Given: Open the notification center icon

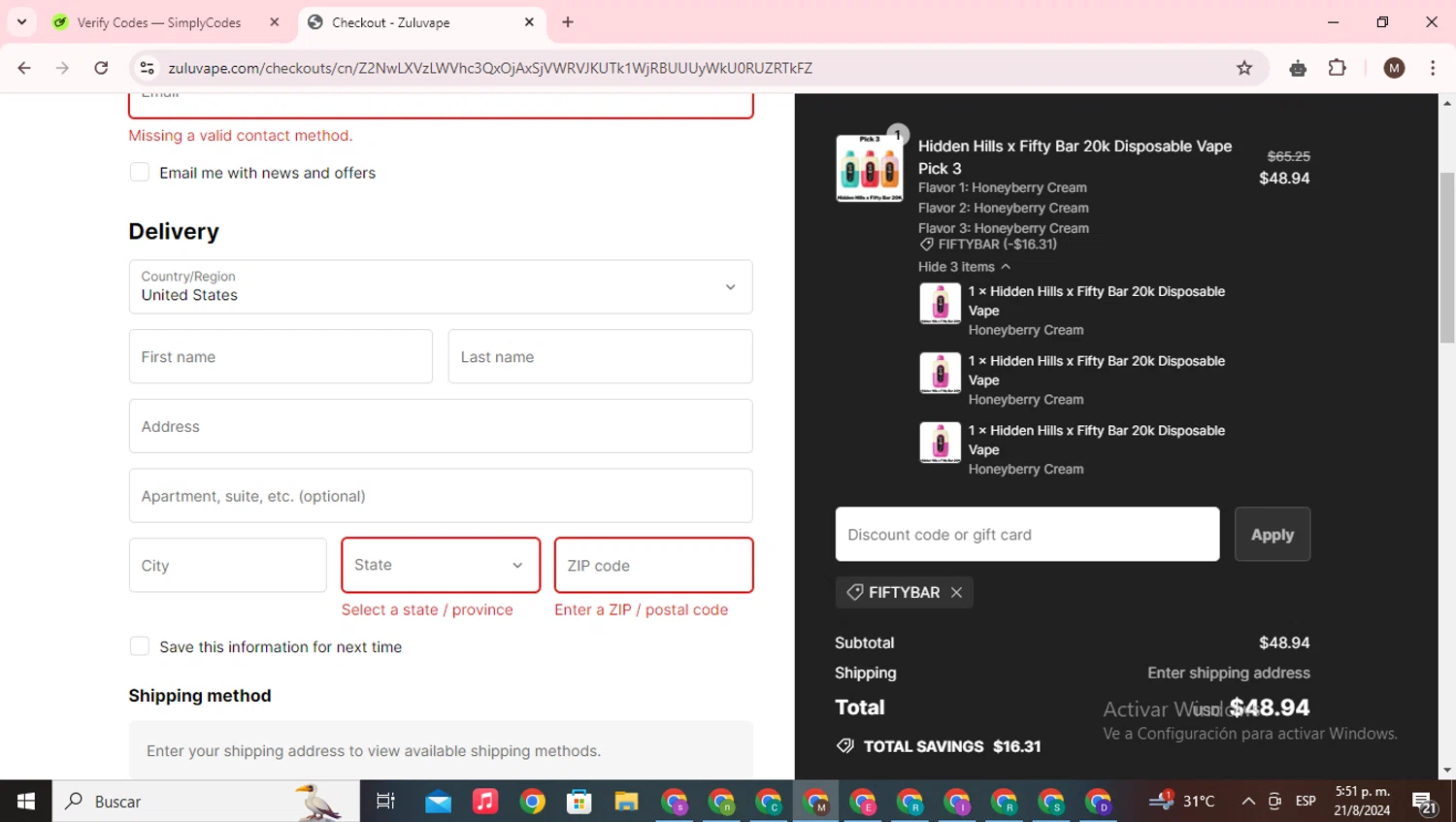Looking at the screenshot, I should tap(1425, 802).
